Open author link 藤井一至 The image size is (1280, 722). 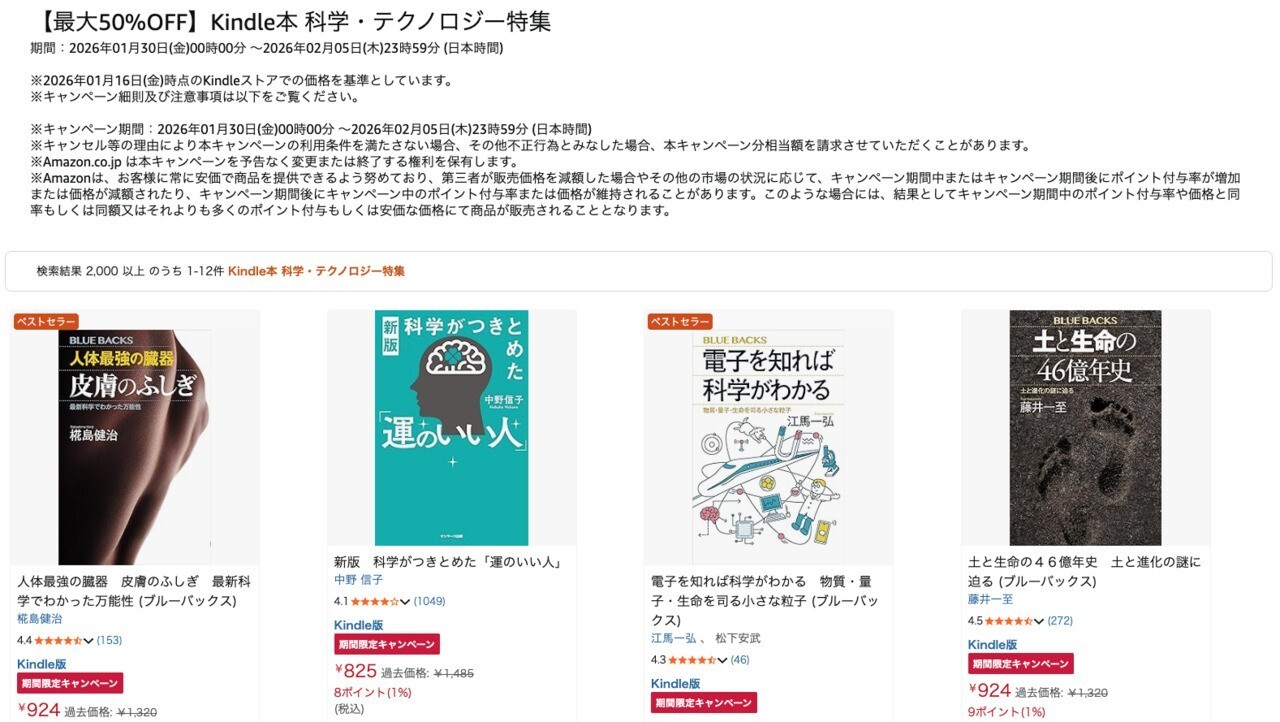[990, 600]
